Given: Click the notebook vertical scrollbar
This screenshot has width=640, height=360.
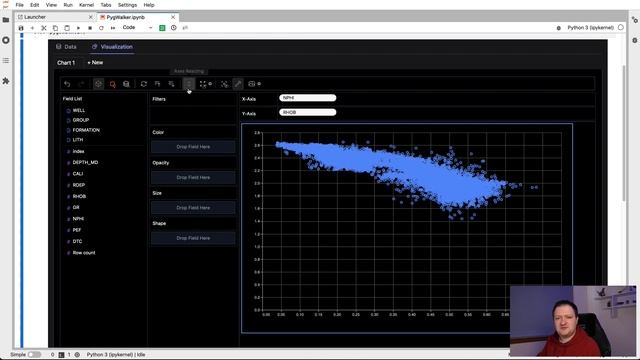Looking at the screenshot, I should coord(624,133).
